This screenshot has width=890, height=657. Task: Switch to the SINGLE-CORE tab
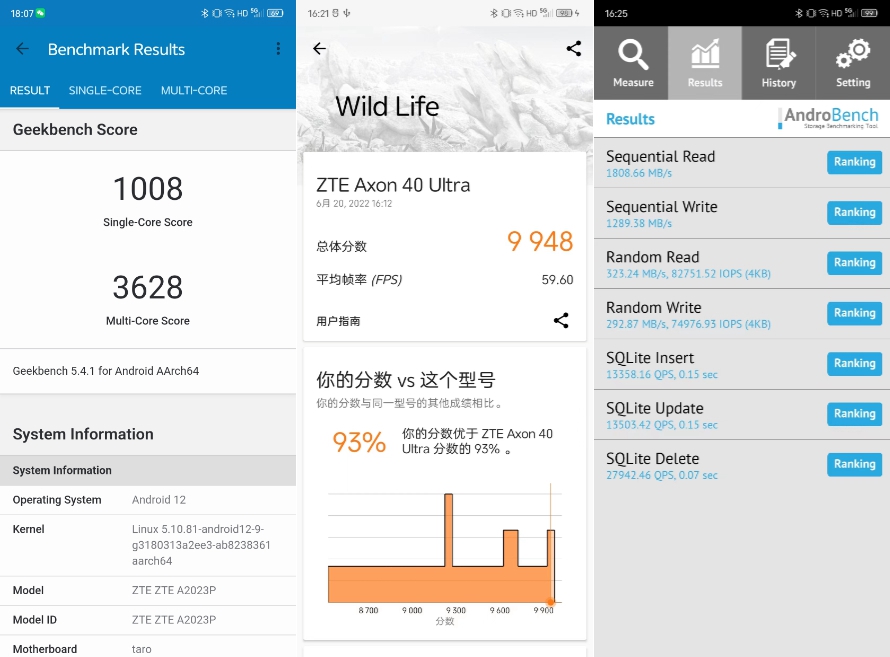pos(105,91)
